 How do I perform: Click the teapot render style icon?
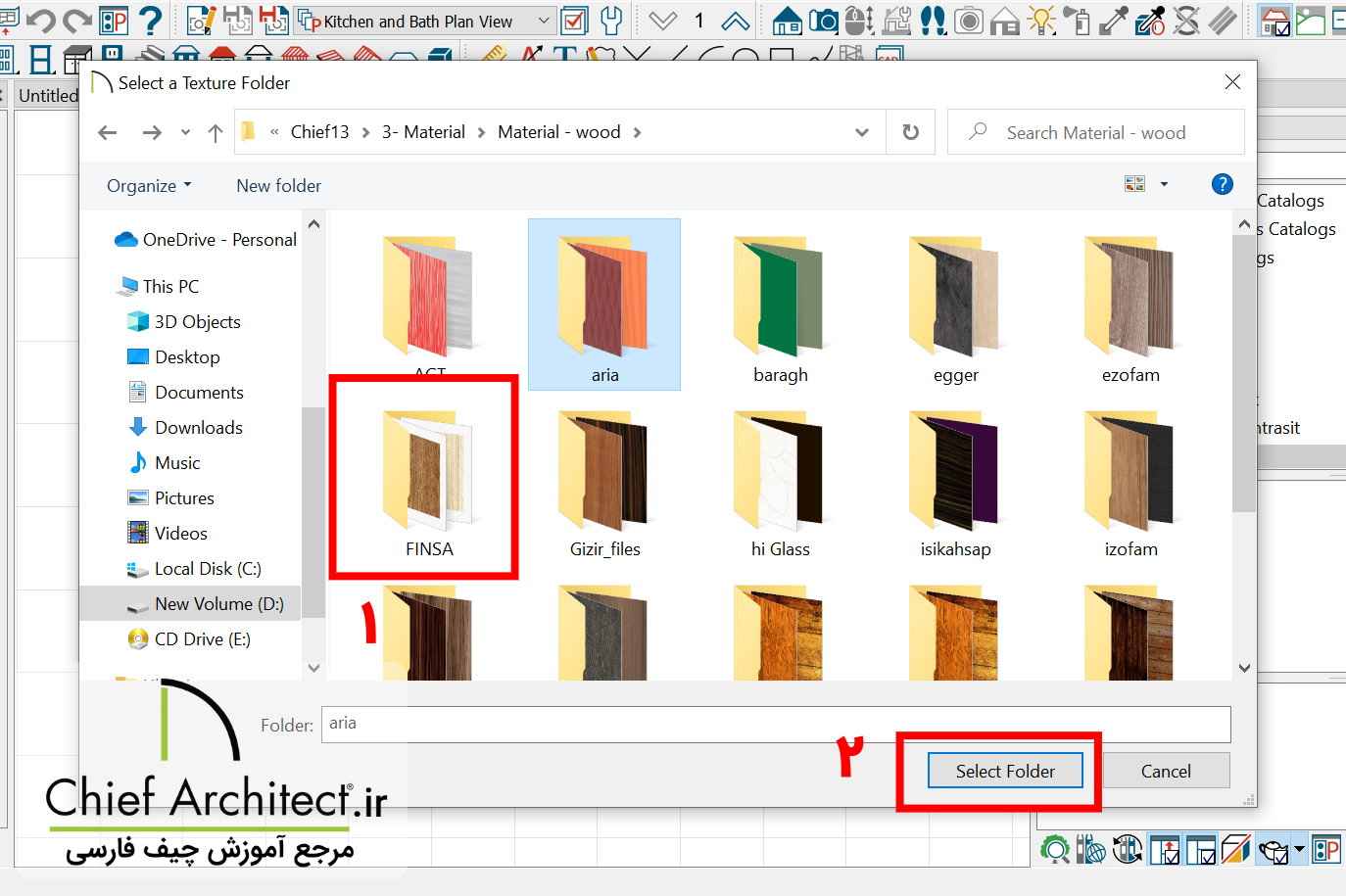1272,850
